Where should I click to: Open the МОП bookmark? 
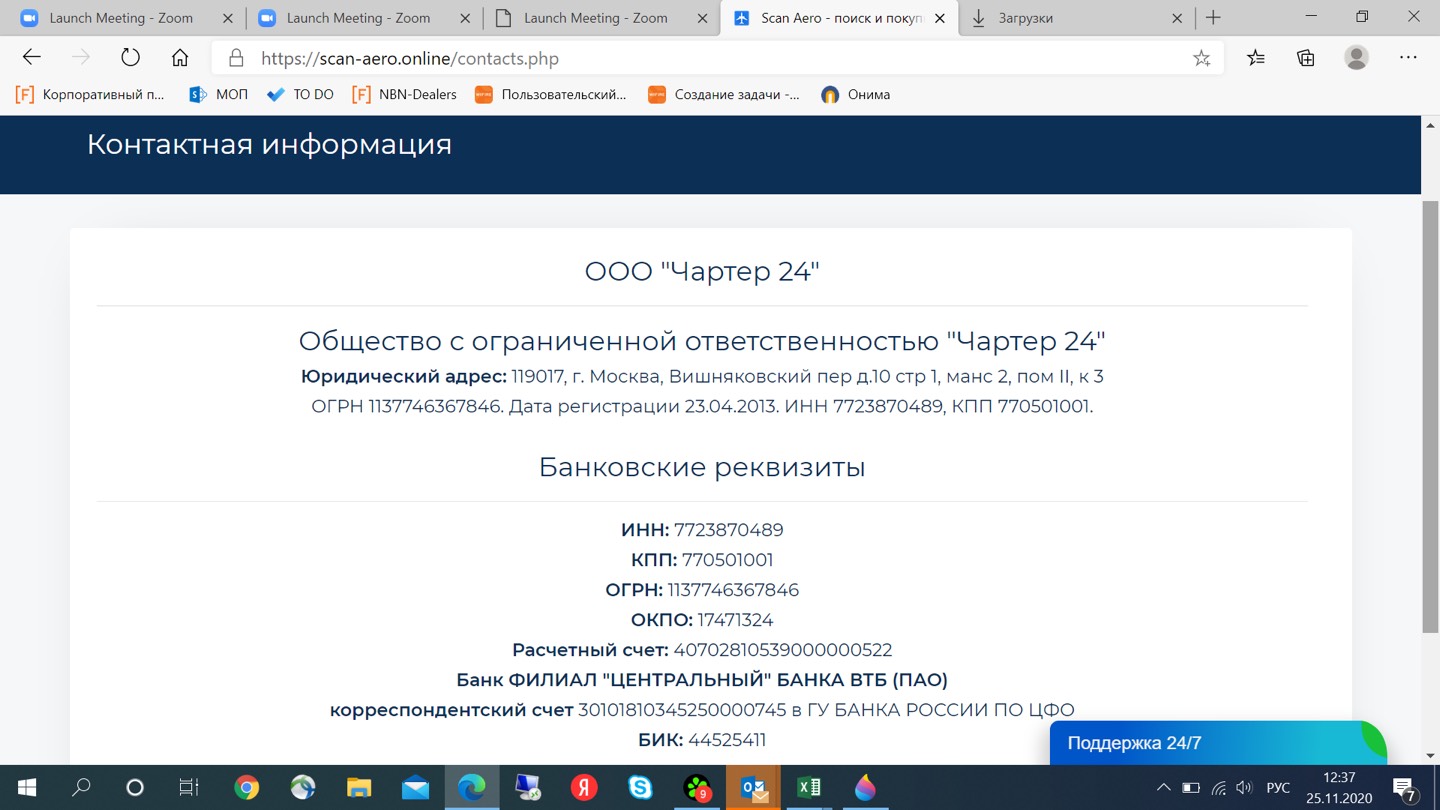coord(218,94)
